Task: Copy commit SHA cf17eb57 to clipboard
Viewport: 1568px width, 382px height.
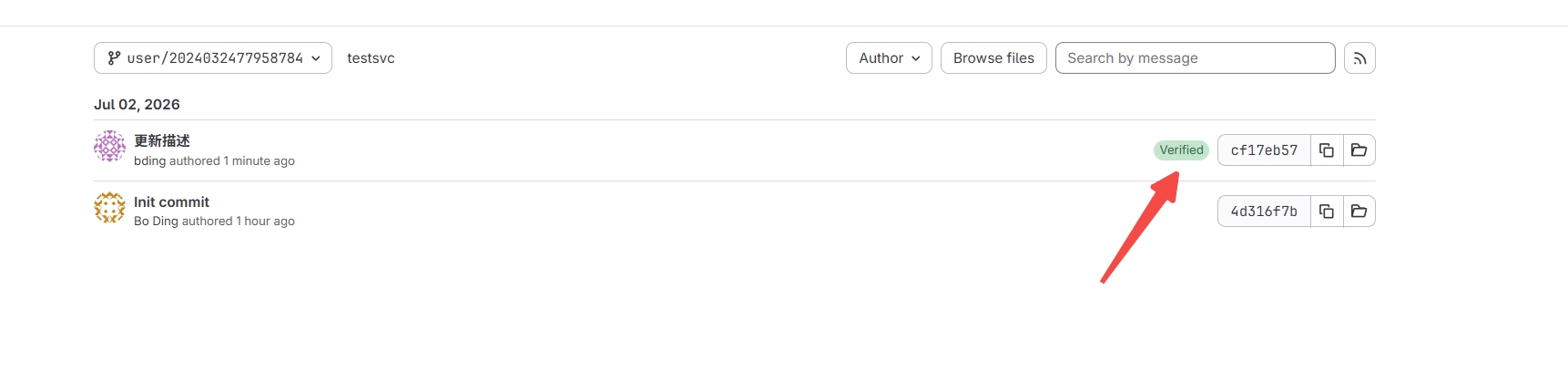Action: tap(1327, 150)
